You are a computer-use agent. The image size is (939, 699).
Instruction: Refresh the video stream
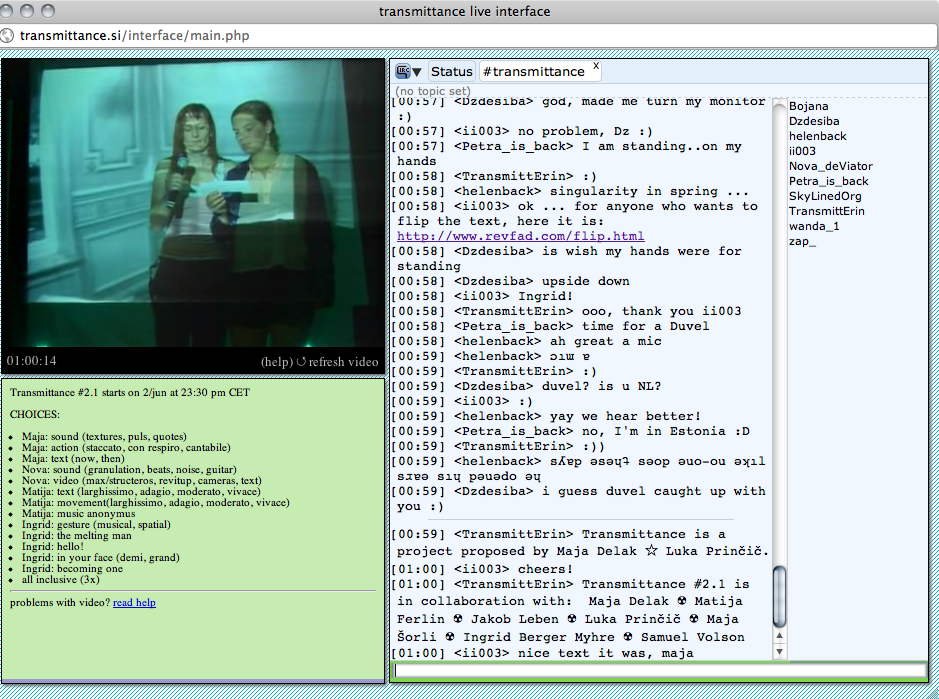pyautogui.click(x=338, y=362)
